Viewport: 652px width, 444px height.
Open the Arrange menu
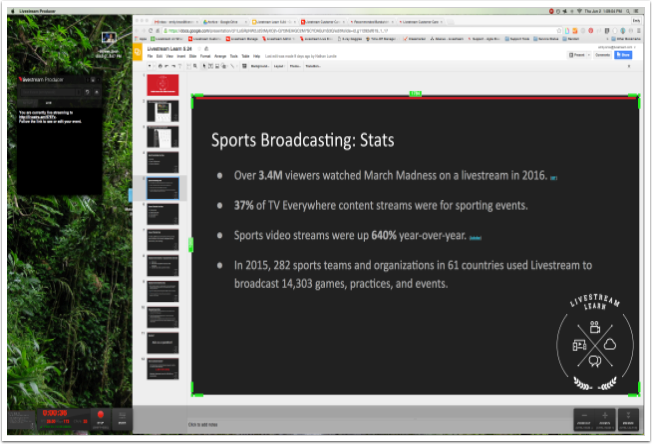point(220,56)
